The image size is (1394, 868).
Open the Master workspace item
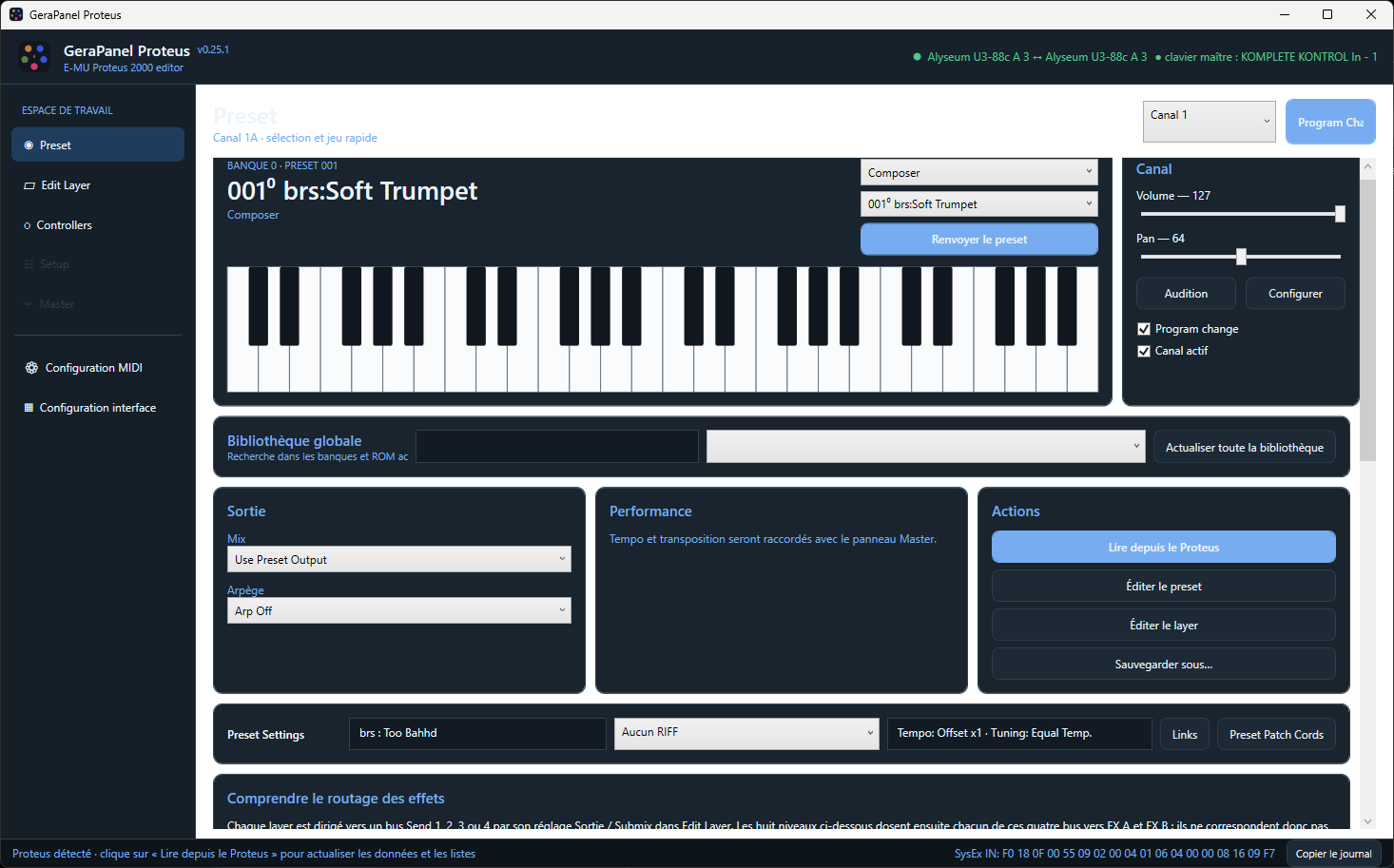tap(98, 304)
